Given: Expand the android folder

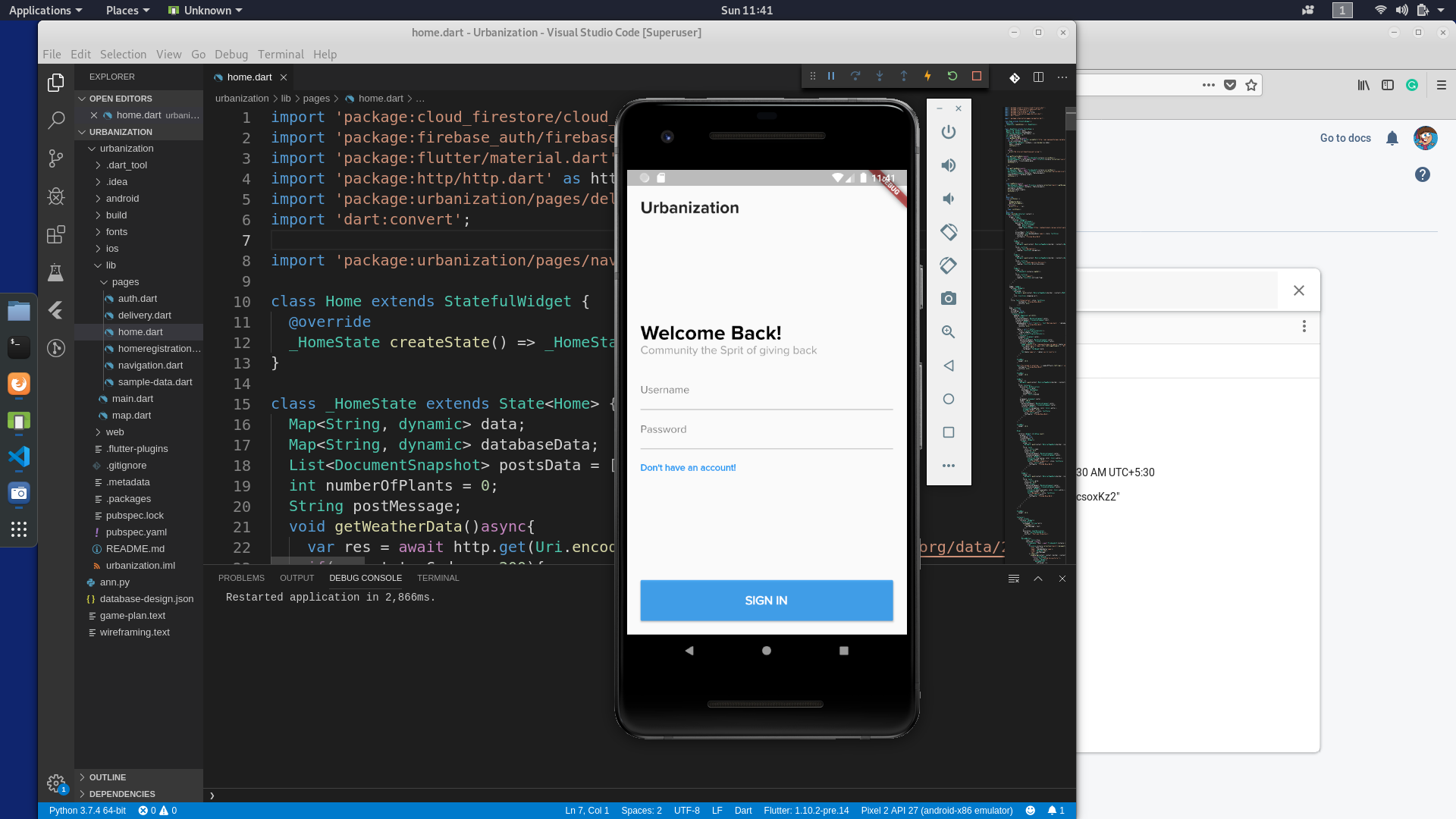Looking at the screenshot, I should 122,199.
